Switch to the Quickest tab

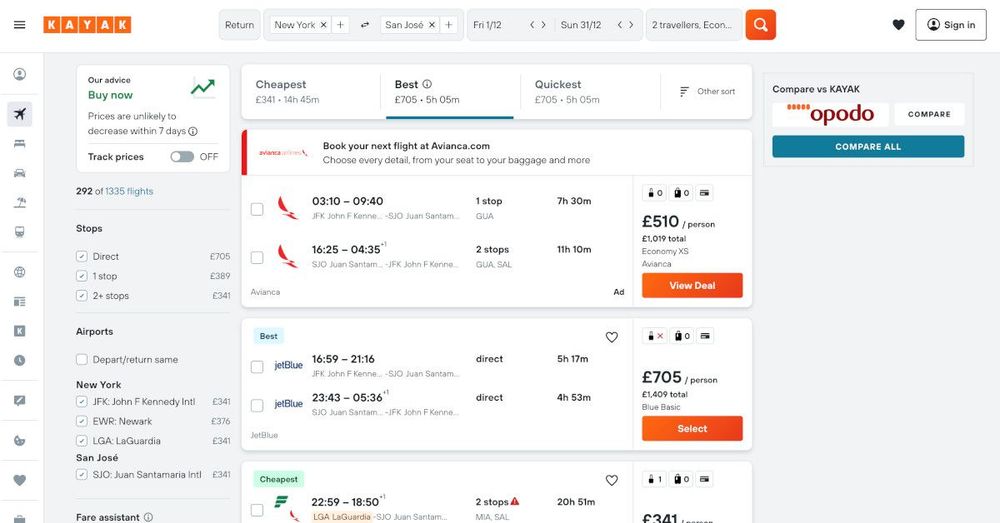[x=589, y=92]
